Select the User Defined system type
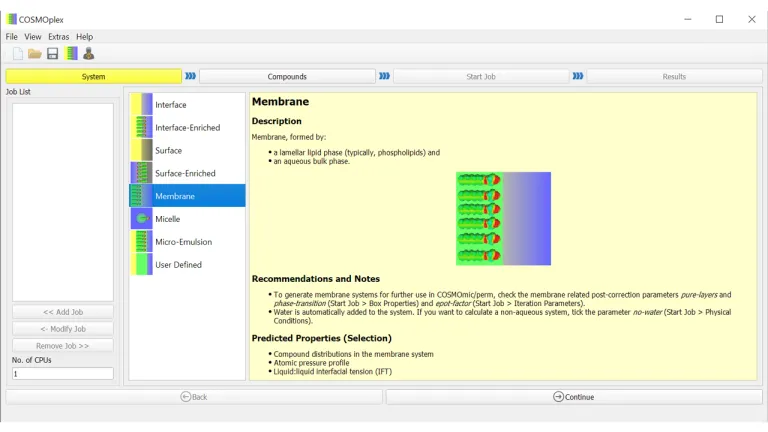768x432 pixels. (178, 265)
